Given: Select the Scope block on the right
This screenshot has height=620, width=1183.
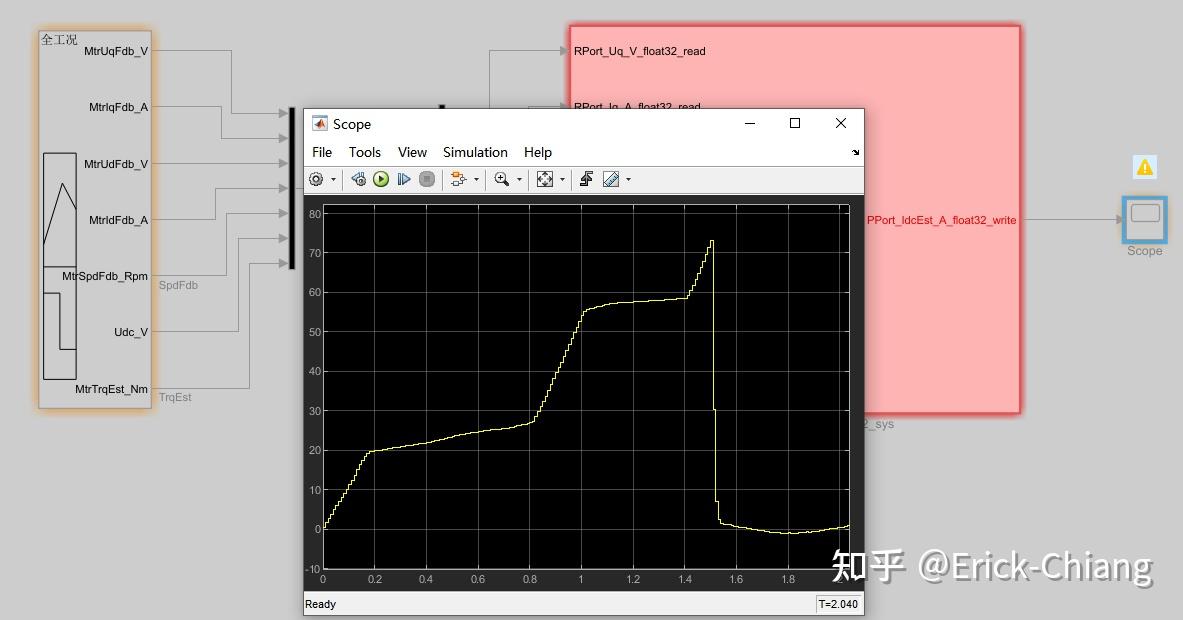Looking at the screenshot, I should tap(1143, 218).
